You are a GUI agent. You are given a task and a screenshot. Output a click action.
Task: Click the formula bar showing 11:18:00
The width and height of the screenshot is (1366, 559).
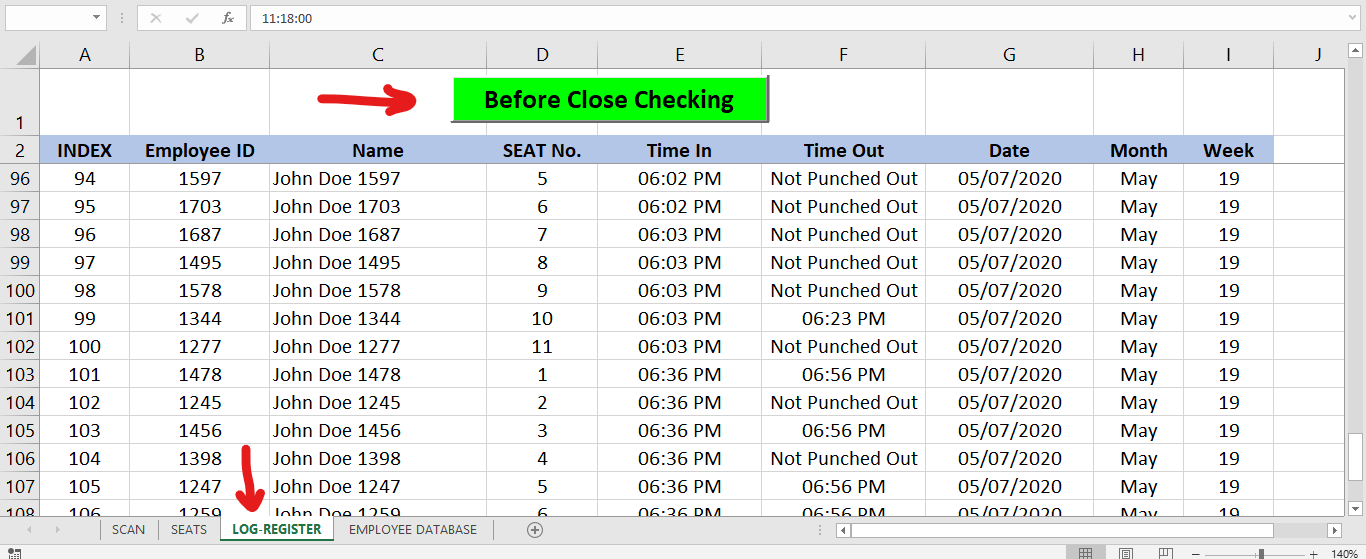click(x=805, y=18)
